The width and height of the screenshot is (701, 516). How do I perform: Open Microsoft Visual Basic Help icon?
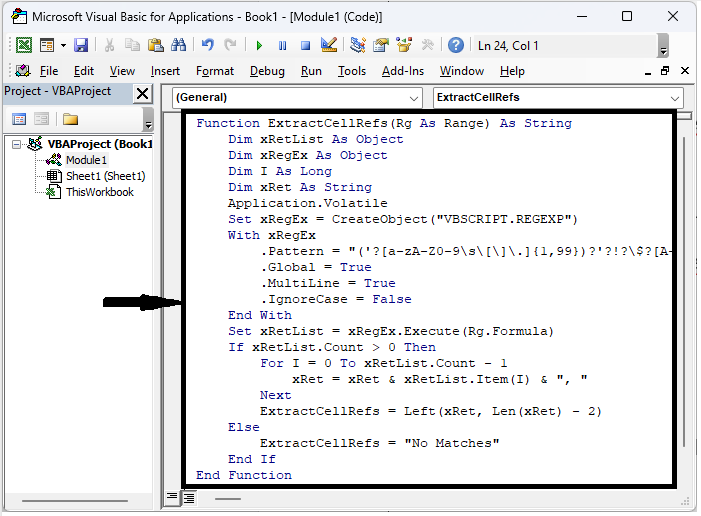coord(456,45)
